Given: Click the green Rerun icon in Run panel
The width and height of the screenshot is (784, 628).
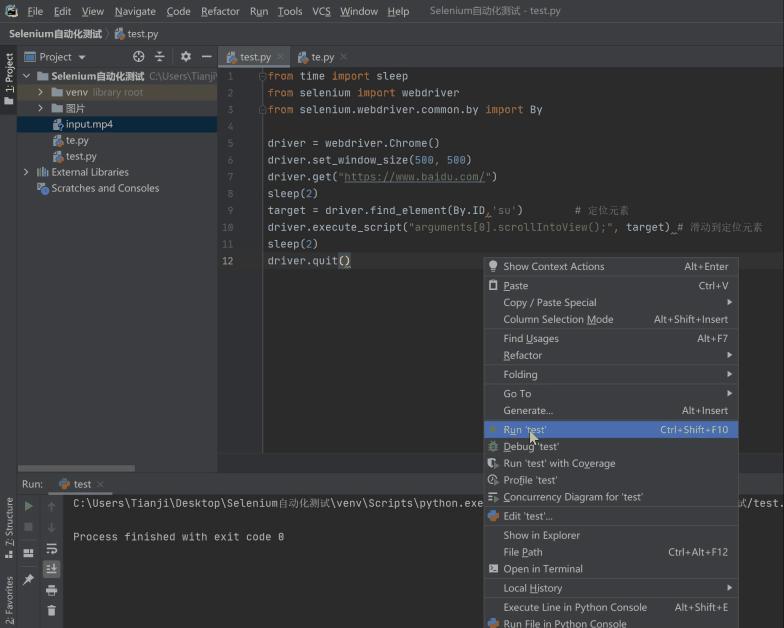Looking at the screenshot, I should point(28,507).
